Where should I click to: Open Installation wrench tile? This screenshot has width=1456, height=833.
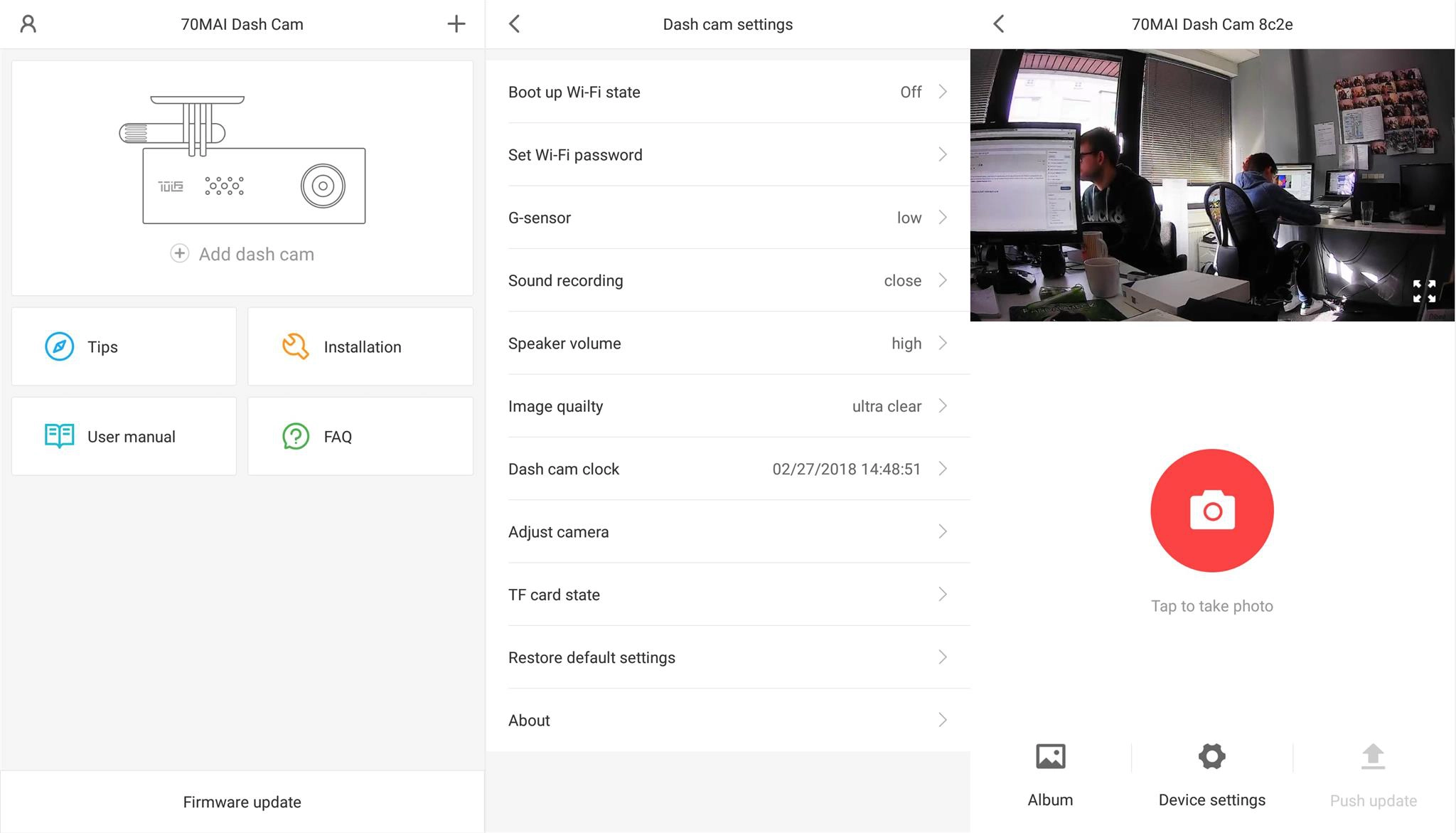[x=360, y=346]
